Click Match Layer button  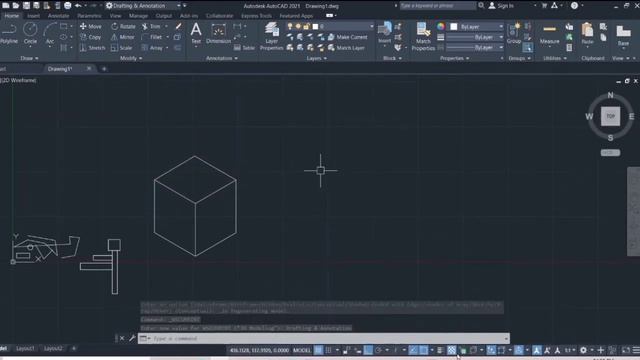click(346, 48)
